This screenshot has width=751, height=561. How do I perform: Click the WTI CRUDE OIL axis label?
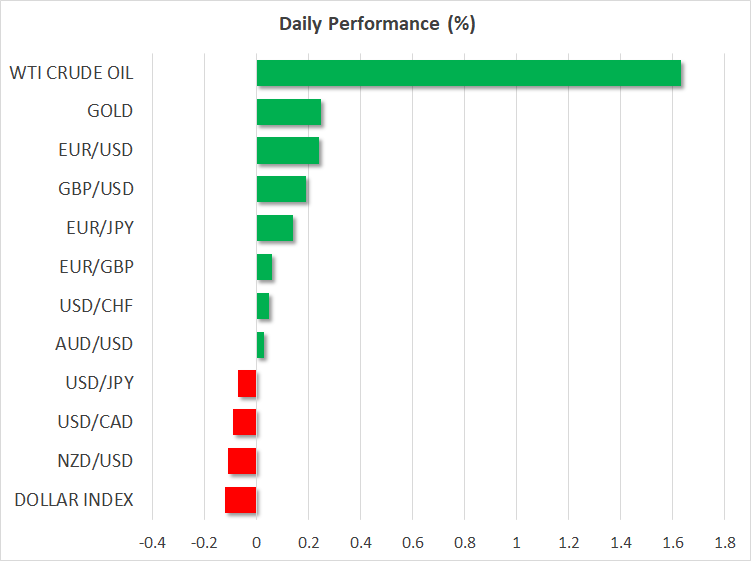click(71, 73)
